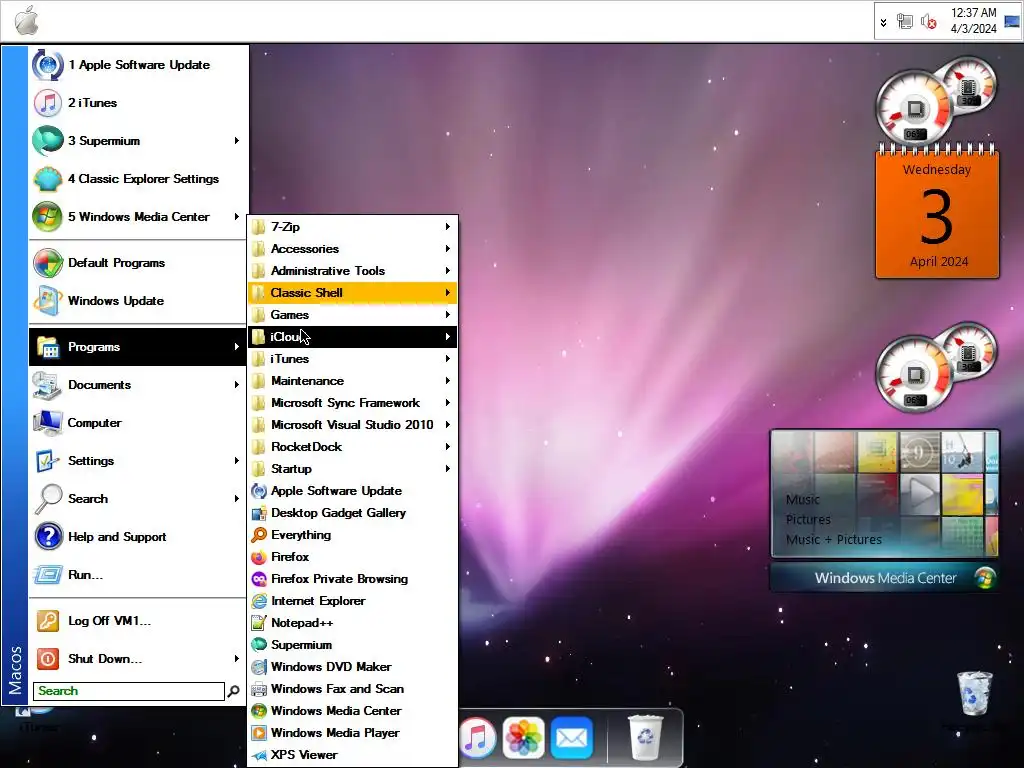Open Classic Explorer Settings
The height and width of the screenshot is (768, 1024).
pos(138,178)
